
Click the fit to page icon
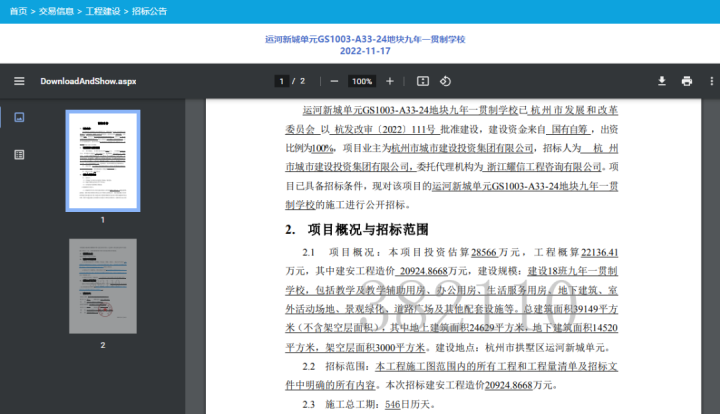pos(423,81)
